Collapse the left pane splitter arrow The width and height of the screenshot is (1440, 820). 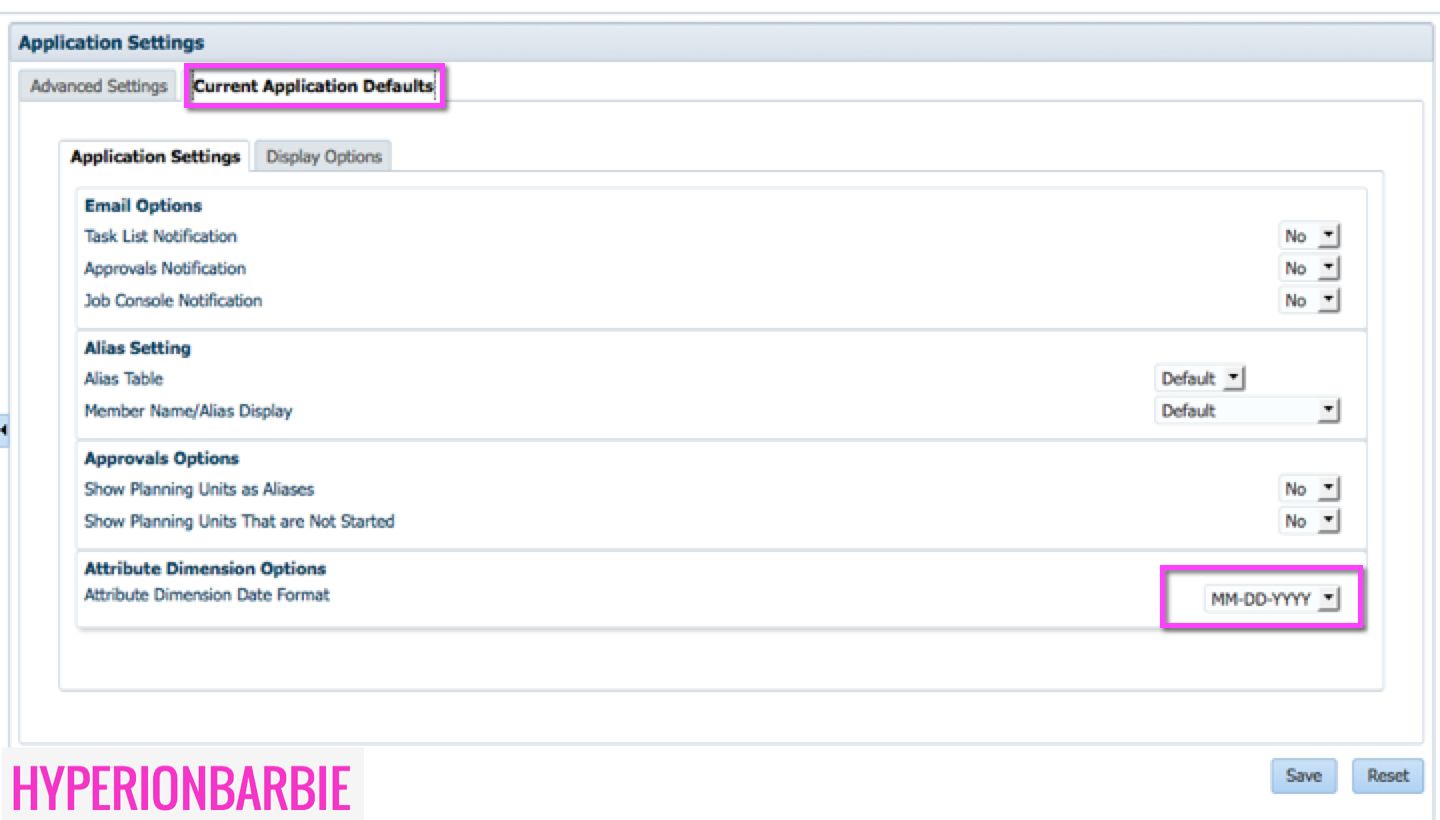[x=4, y=430]
